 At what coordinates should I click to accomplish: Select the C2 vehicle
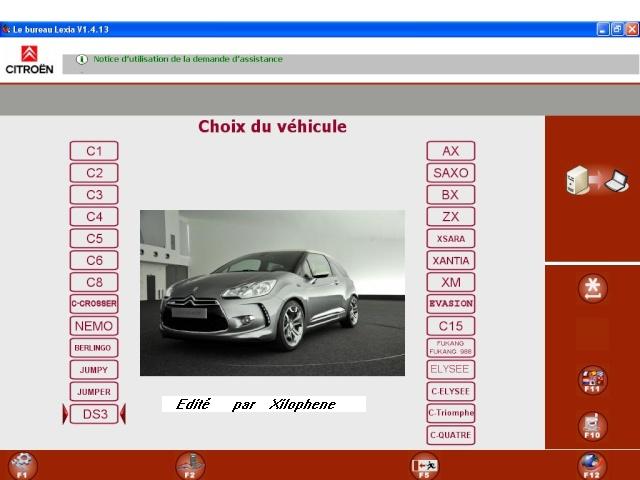pos(94,173)
